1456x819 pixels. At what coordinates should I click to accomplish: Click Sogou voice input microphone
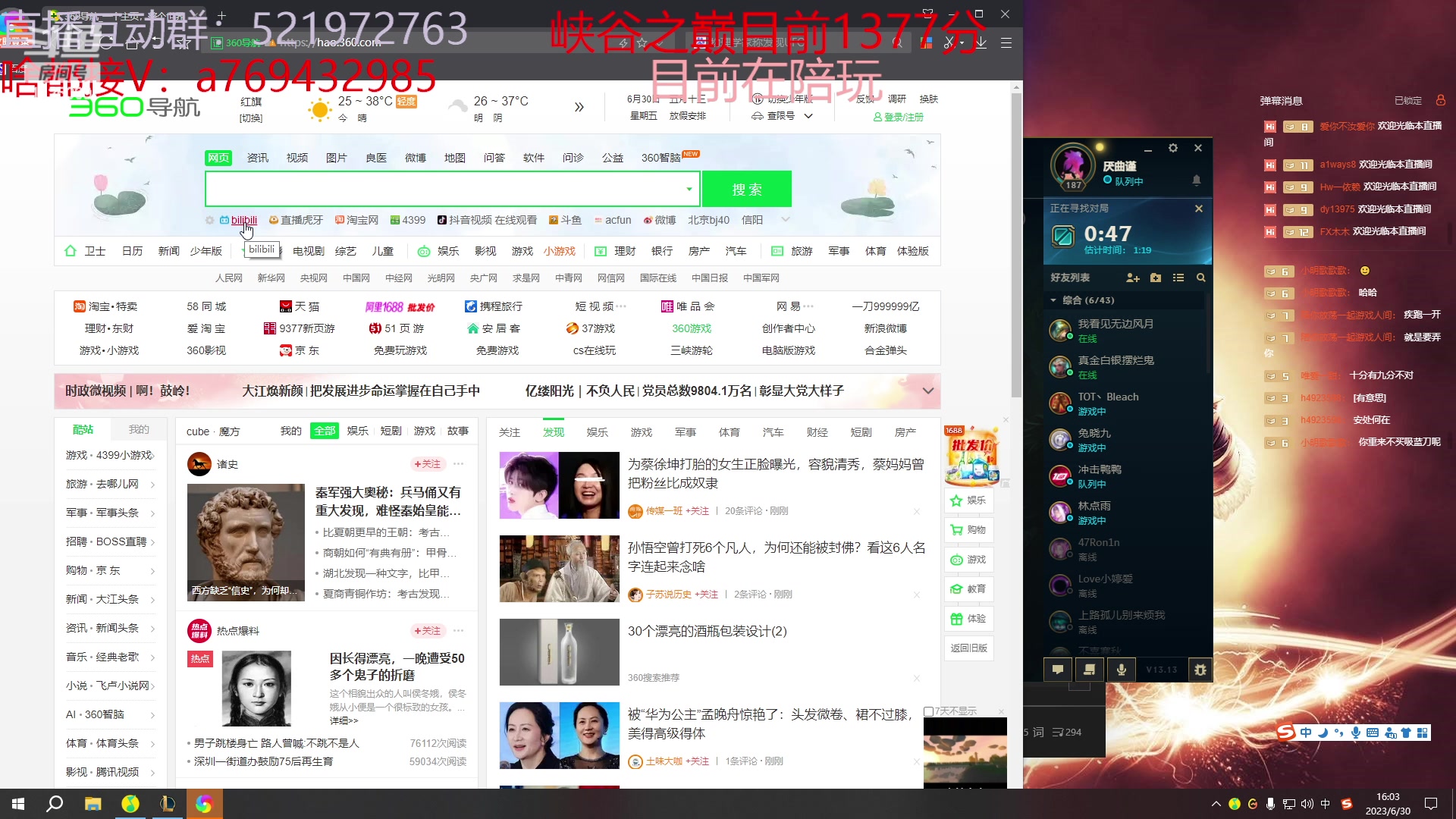1356,733
